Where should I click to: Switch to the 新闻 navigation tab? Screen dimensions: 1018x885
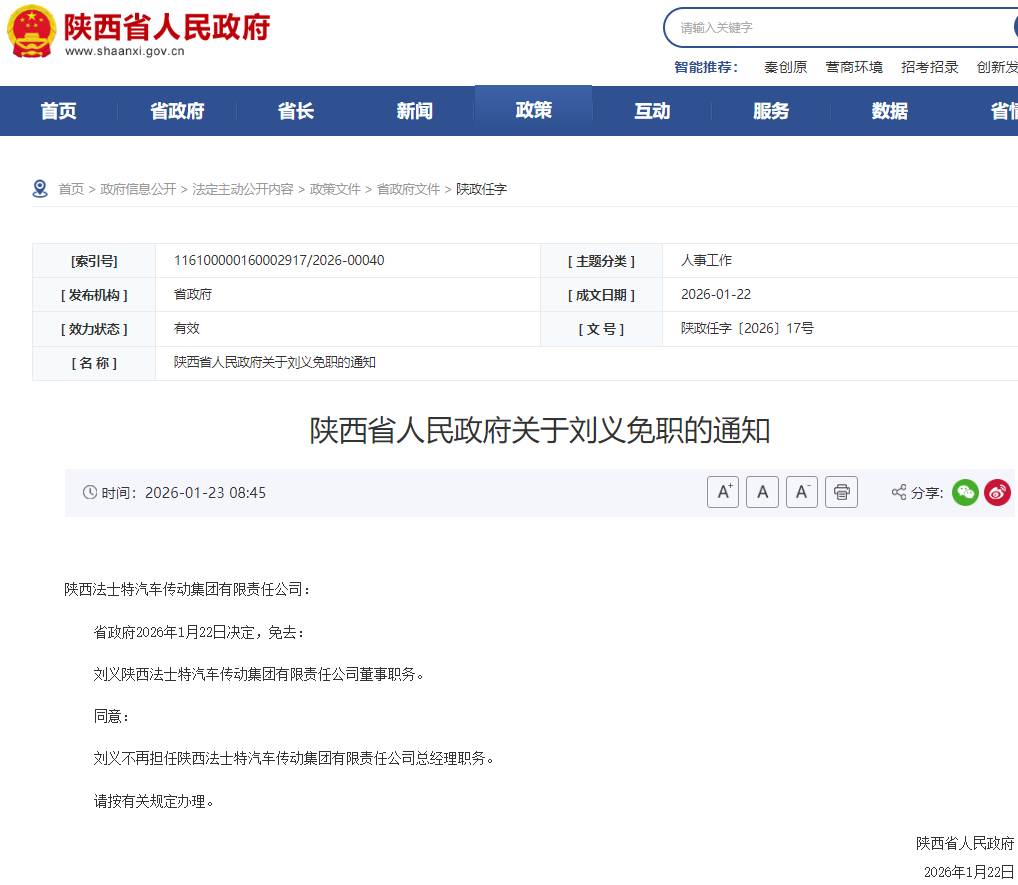pyautogui.click(x=414, y=111)
